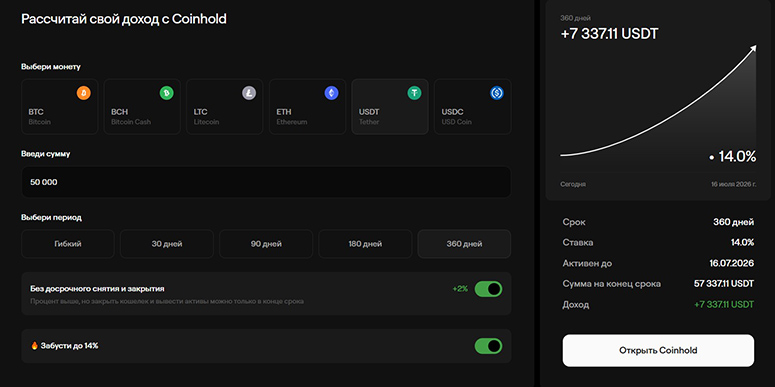775x387 pixels.
Task: Select the USDT Tether card
Action: [x=390, y=107]
